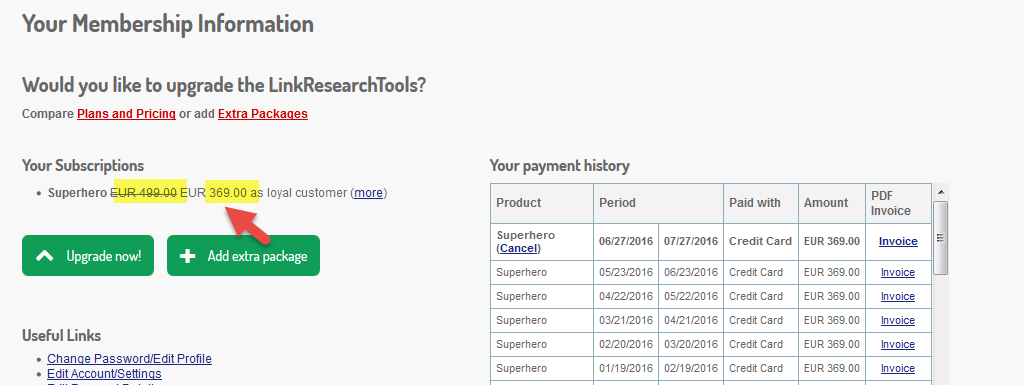Screen dimensions: 1024x385
Task: Select the PDF Invoice column header
Action: (x=898, y=203)
